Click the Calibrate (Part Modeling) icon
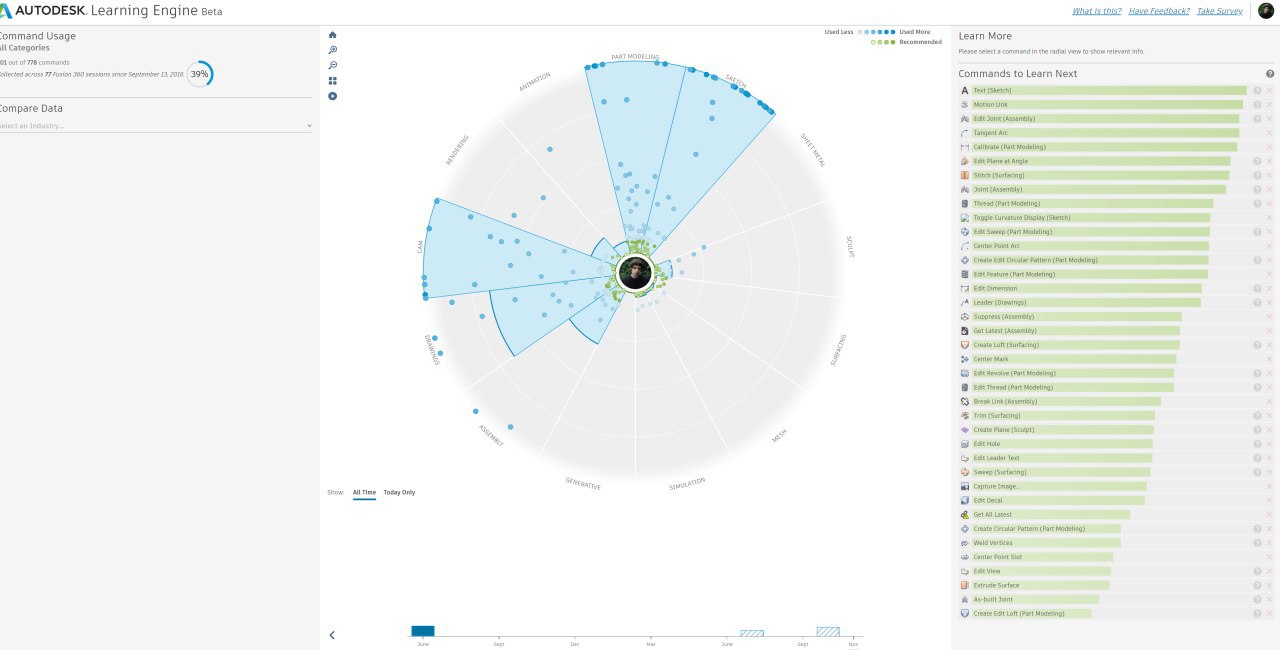The width and height of the screenshot is (1280, 650). point(965,147)
